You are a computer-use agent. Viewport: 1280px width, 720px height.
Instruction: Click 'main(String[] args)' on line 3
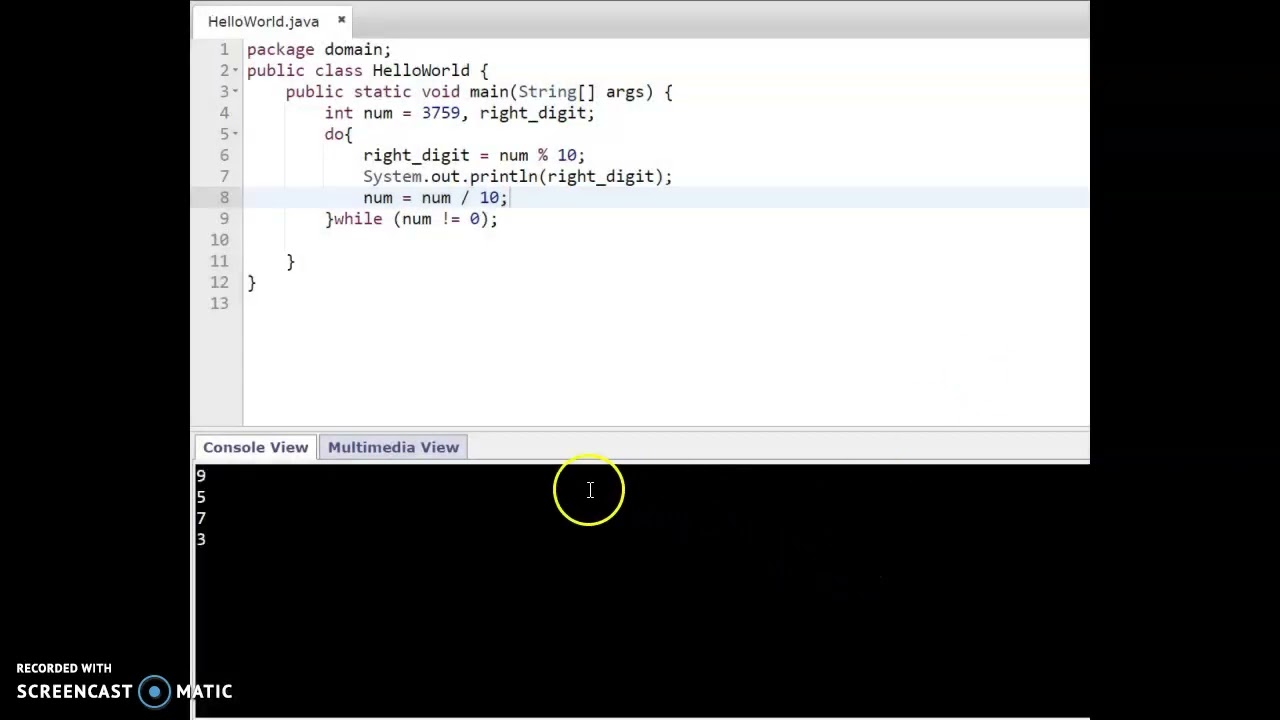click(x=561, y=92)
